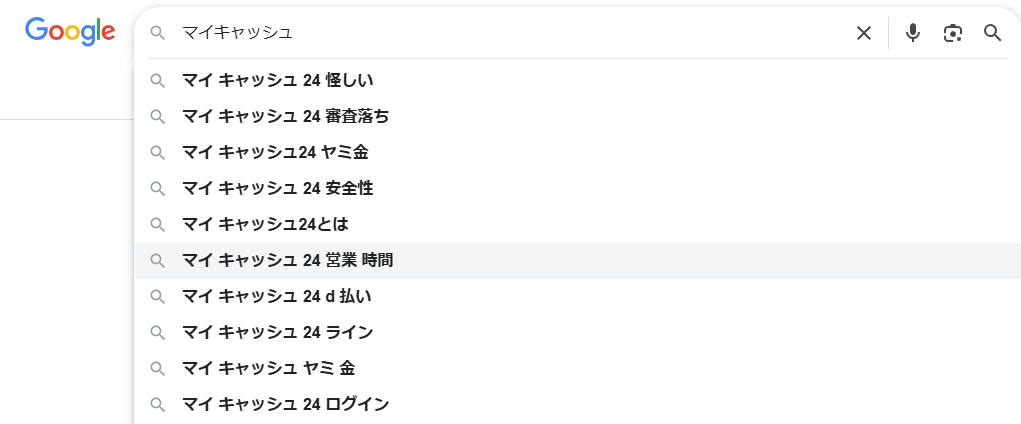Choose suggestion マイ キャッシュ 24 ログイン
Screen dimensions: 1021x424
(x=285, y=404)
